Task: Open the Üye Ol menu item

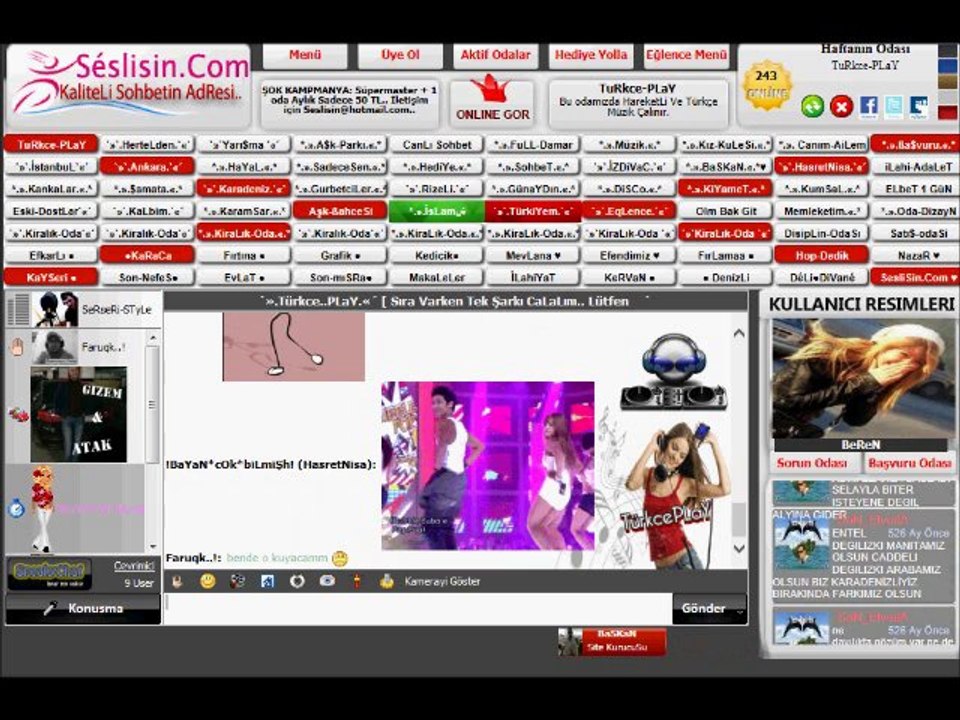Action: (x=400, y=55)
